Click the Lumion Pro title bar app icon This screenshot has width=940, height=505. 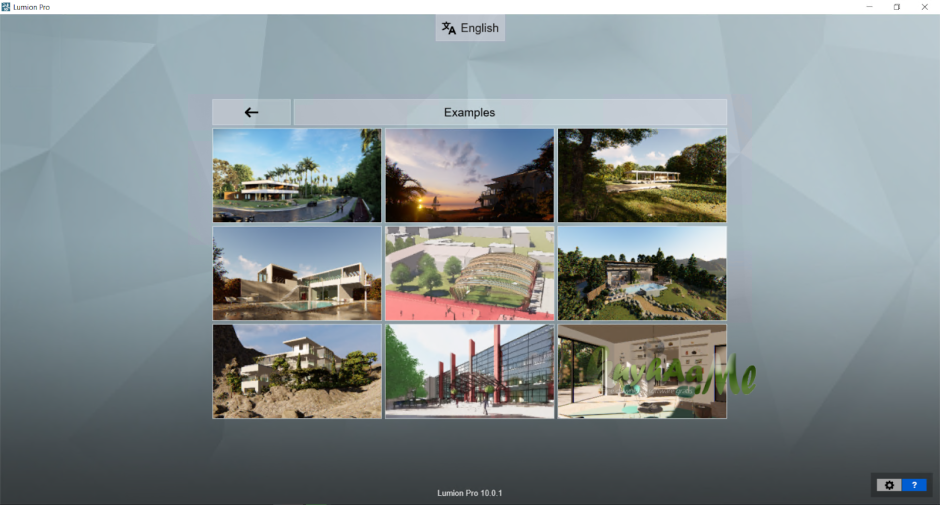coord(7,7)
